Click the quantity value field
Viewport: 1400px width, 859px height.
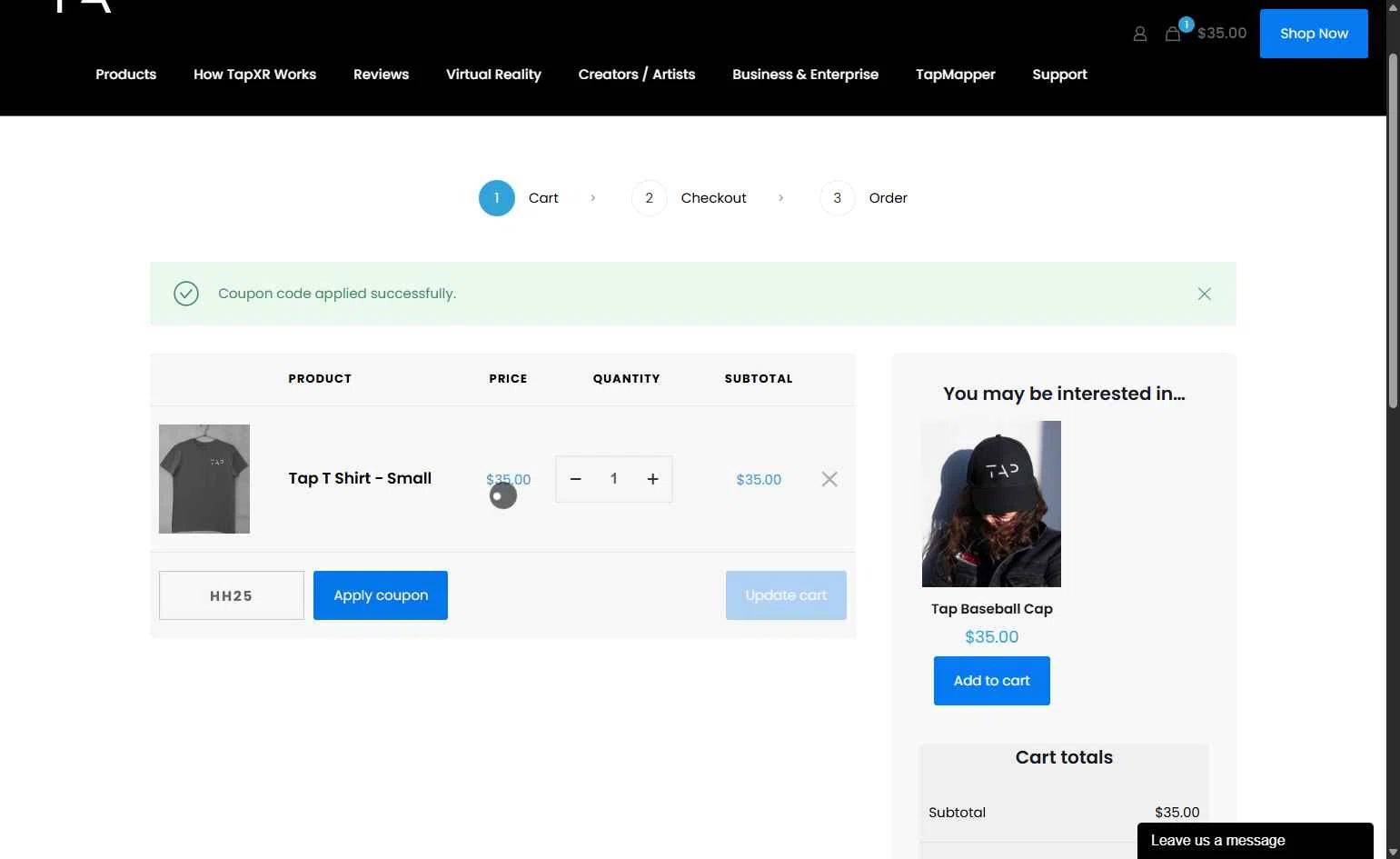coord(614,479)
